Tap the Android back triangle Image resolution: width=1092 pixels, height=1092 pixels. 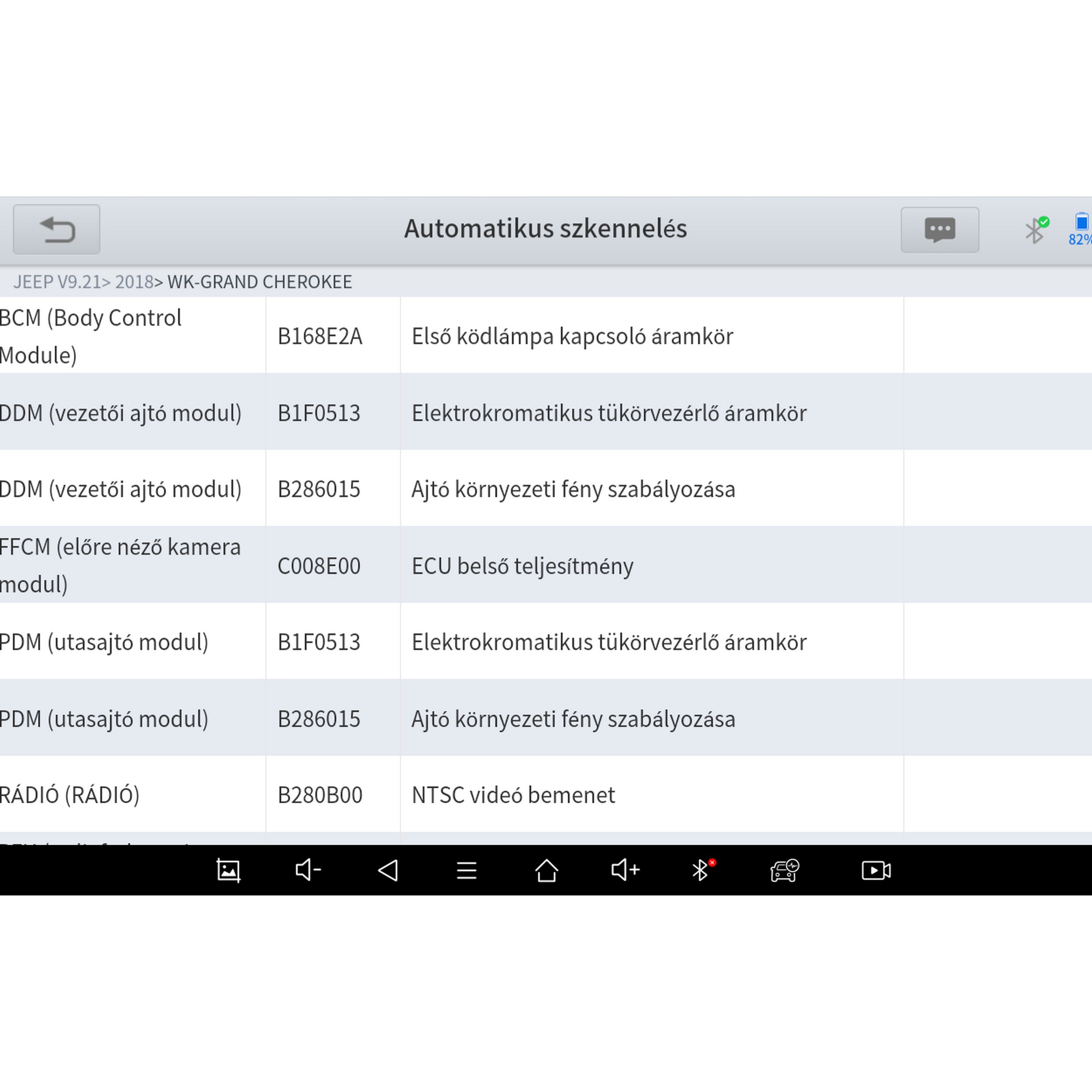[x=388, y=871]
